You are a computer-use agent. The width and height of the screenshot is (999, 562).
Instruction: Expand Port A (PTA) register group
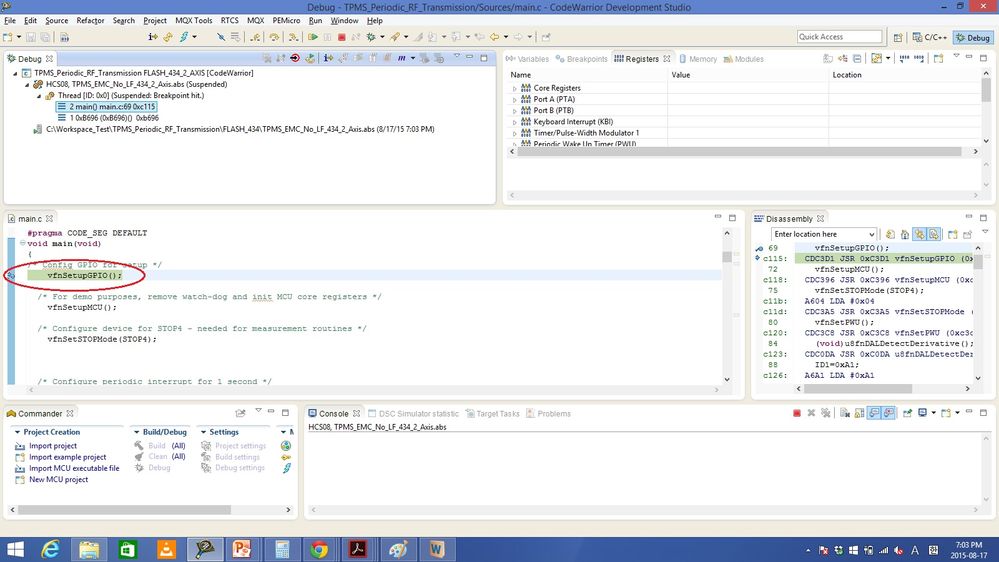coord(515,99)
